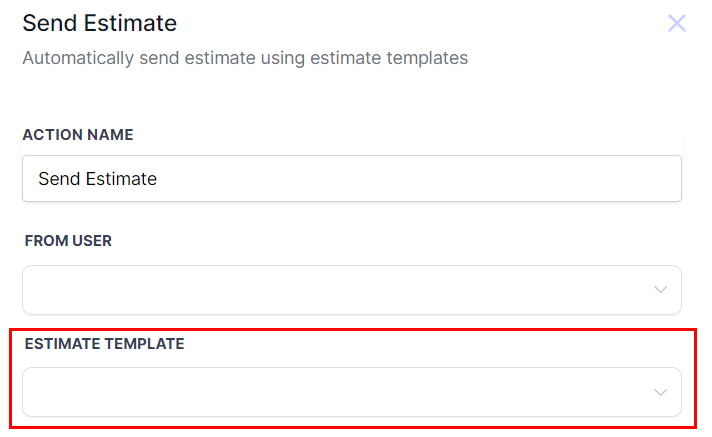Click the X icon beside the title

[x=677, y=23]
